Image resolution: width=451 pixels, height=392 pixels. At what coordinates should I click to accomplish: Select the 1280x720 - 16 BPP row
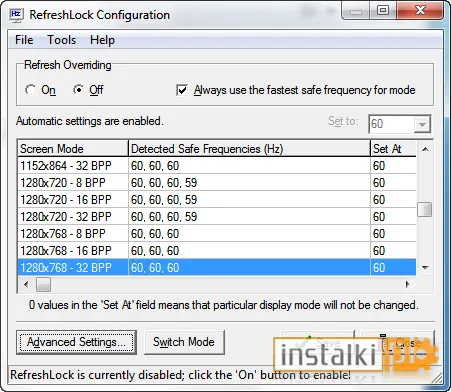(x=217, y=200)
